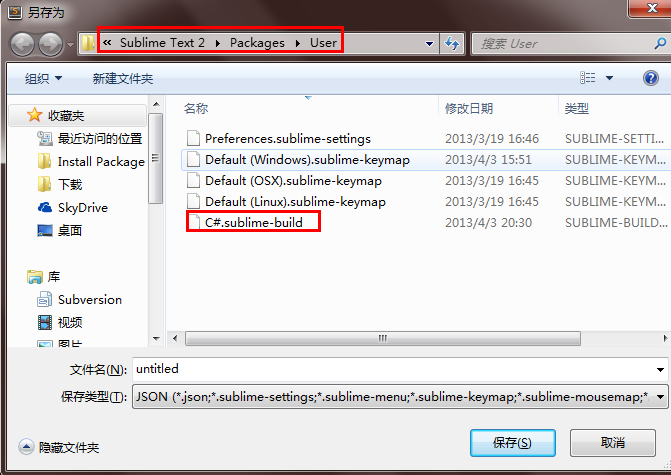Click the horizontal scrollbar in file list
The image size is (671, 475).
tap(383, 338)
